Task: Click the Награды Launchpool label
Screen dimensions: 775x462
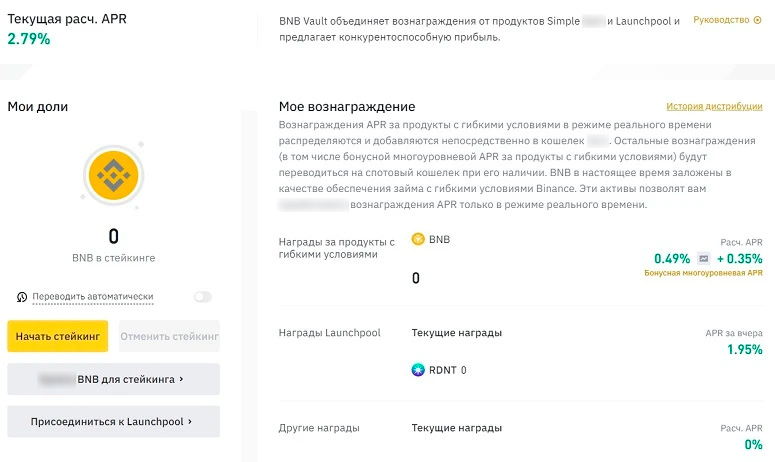Action: 330,333
